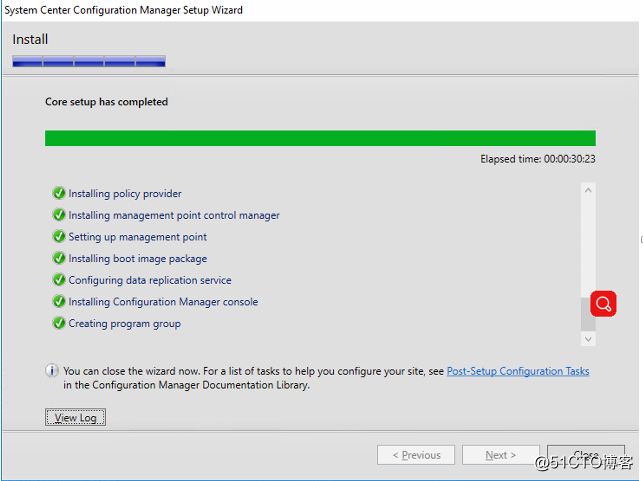Click the green installation progress bar

(x=320, y=138)
